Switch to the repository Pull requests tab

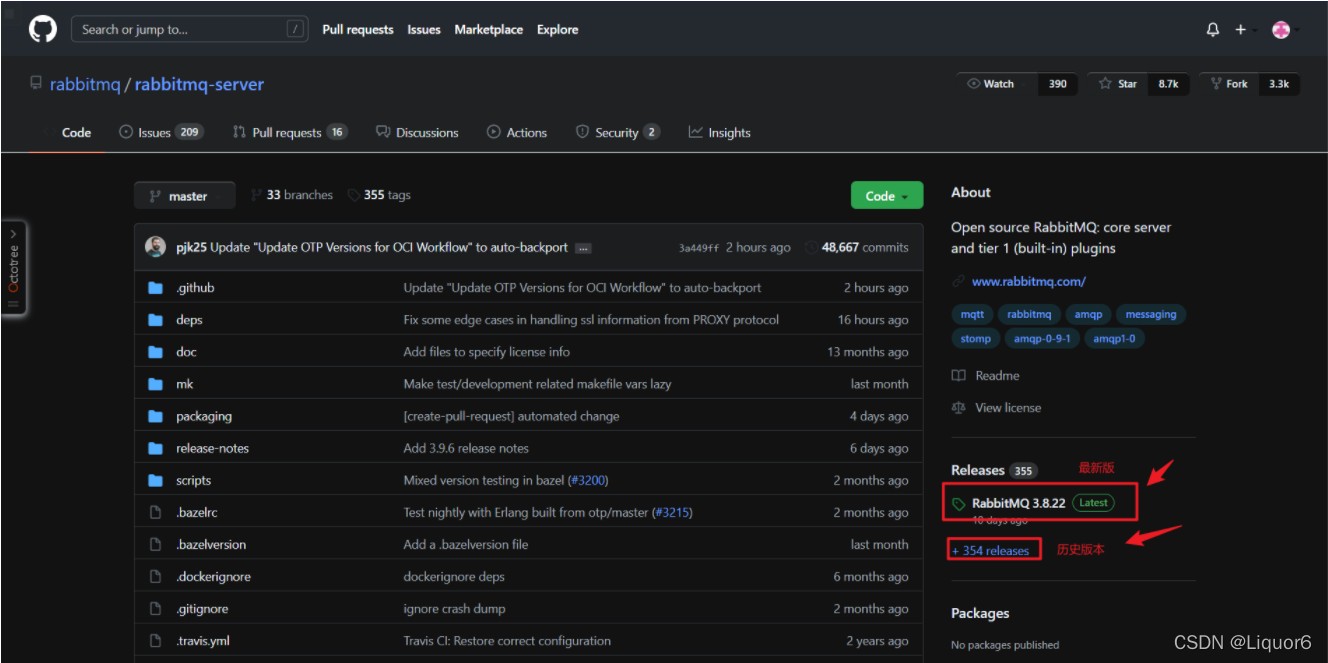tap(290, 132)
